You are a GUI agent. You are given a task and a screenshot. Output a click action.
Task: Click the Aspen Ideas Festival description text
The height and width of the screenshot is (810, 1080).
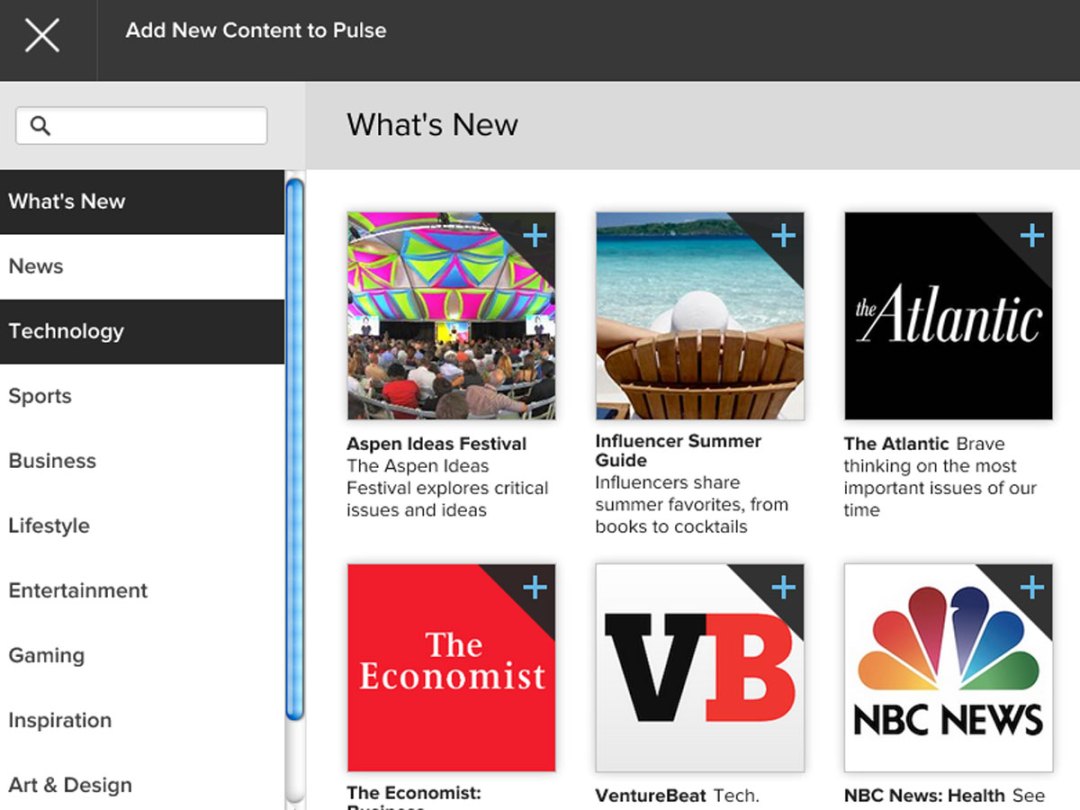click(448, 488)
